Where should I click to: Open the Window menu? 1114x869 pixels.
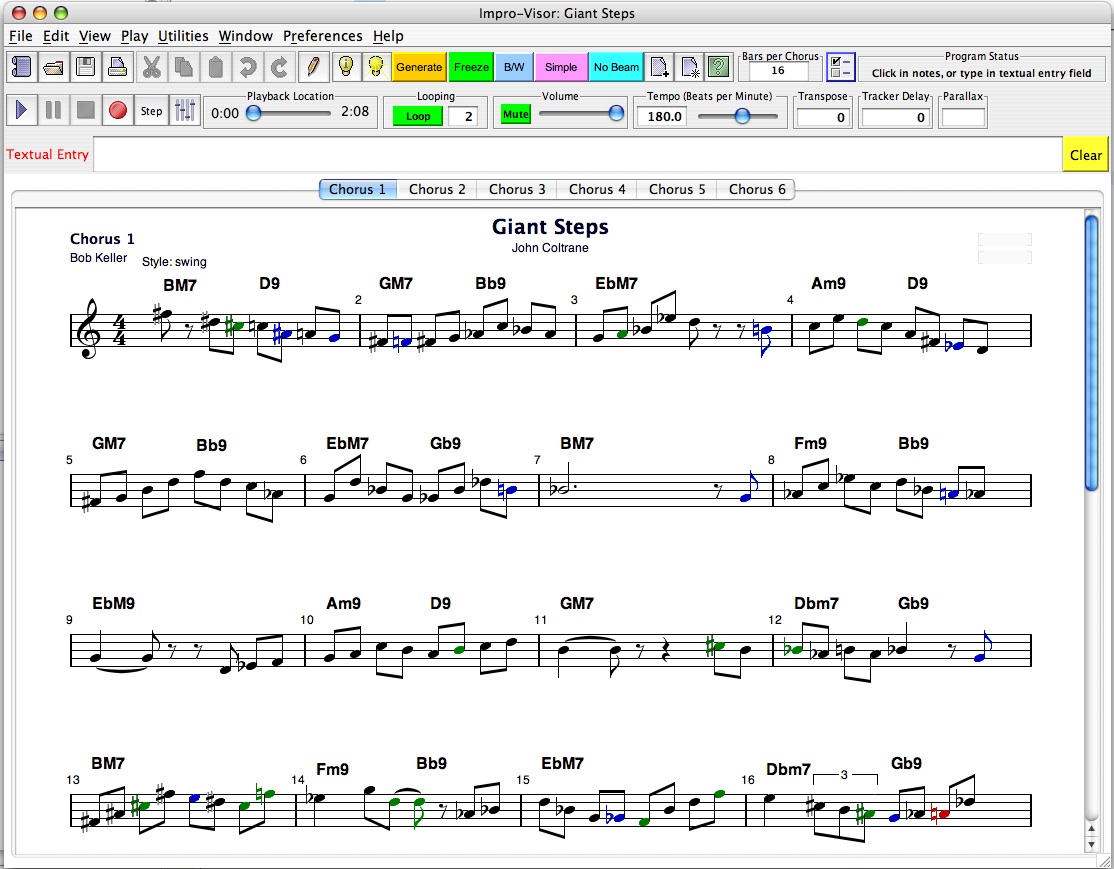tap(245, 36)
